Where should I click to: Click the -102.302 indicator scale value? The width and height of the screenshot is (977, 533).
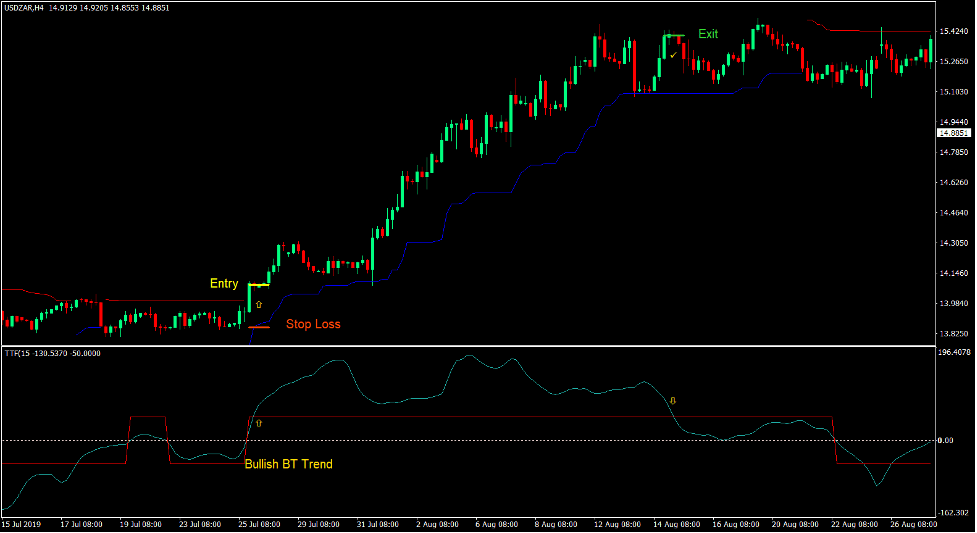tap(953, 513)
